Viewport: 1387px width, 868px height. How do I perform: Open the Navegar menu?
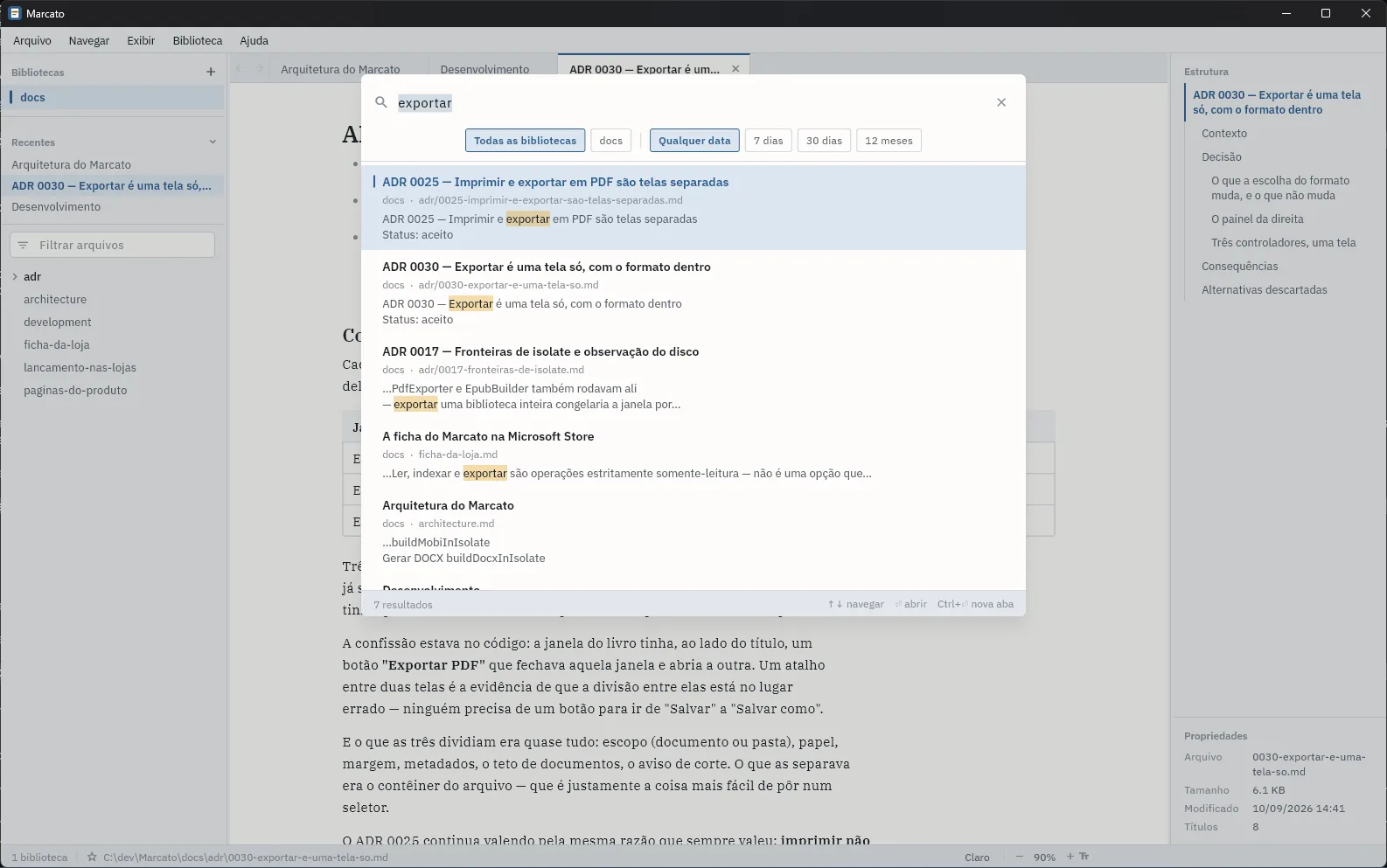click(x=89, y=40)
